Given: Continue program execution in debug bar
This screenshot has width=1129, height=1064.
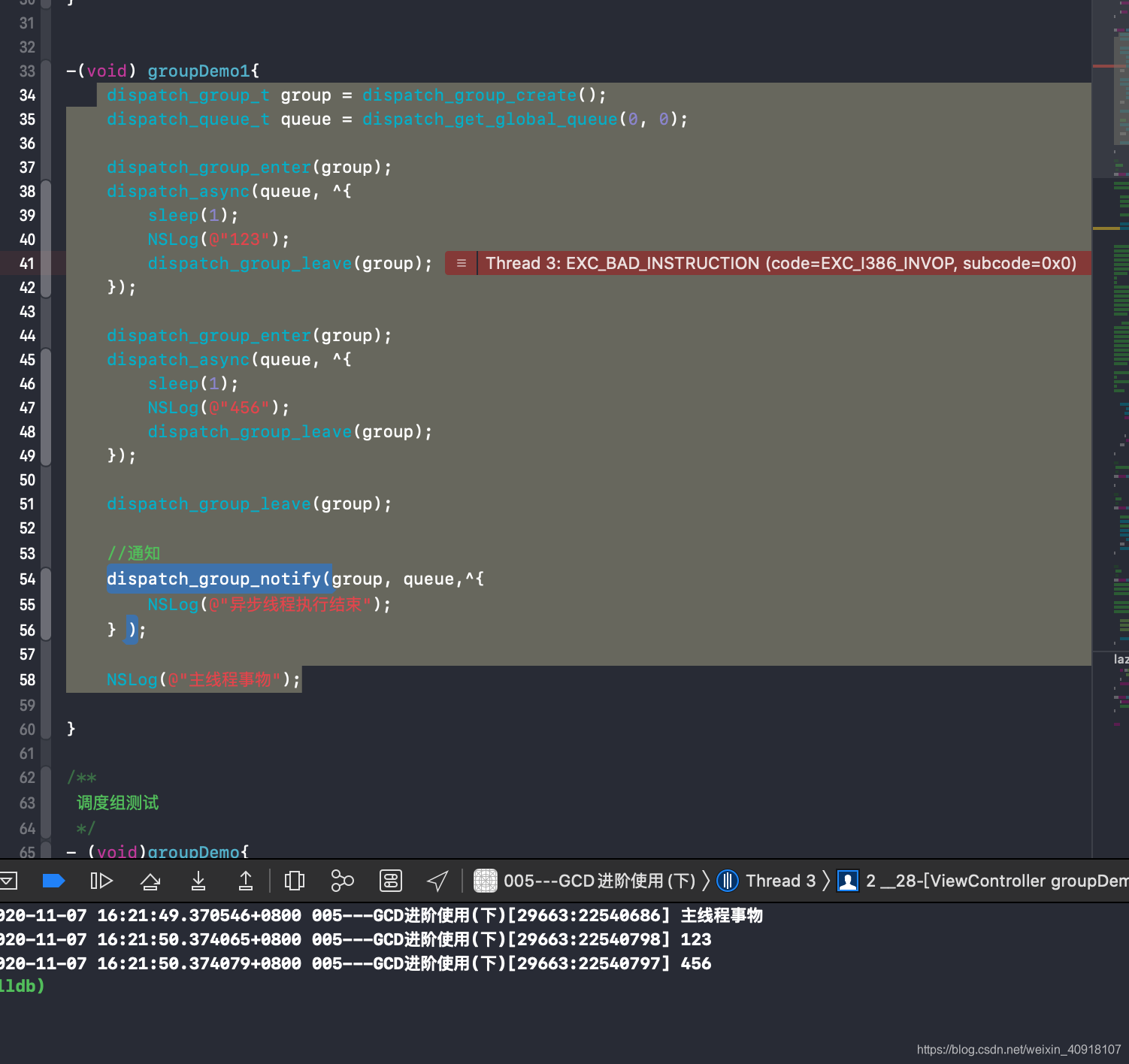Looking at the screenshot, I should (101, 881).
